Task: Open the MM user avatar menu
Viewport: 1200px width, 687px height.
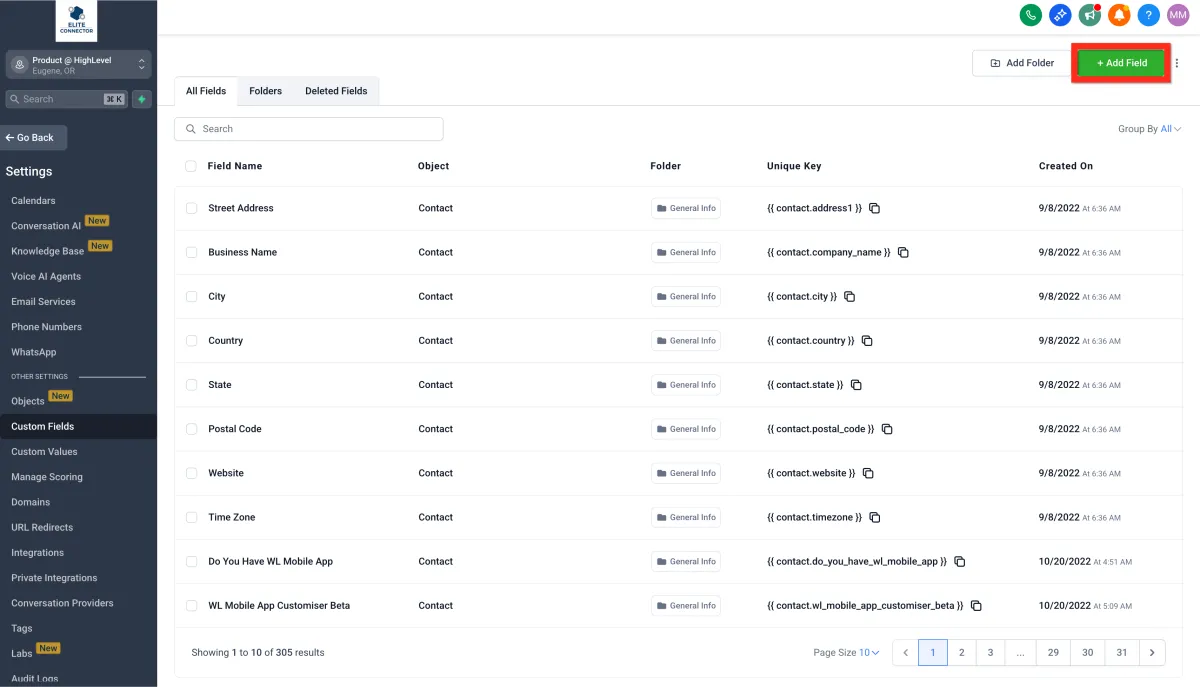Action: point(1179,15)
